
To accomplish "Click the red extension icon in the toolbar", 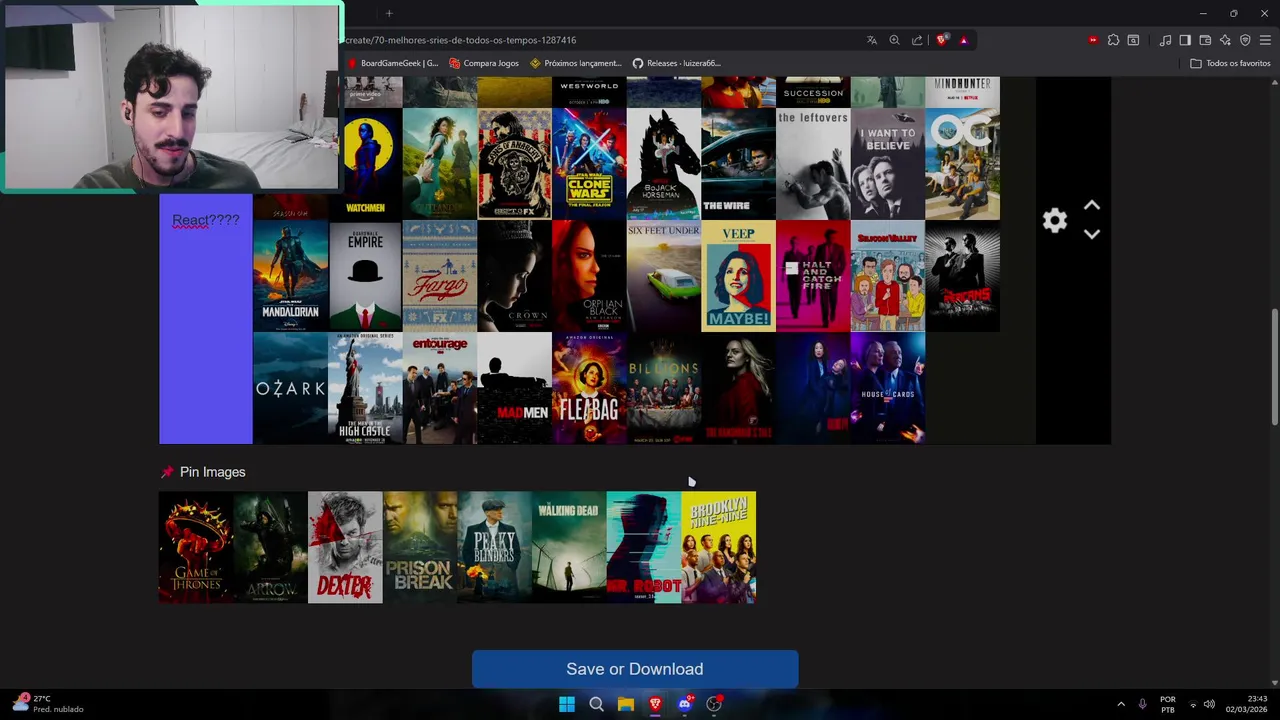I will [x=1093, y=40].
